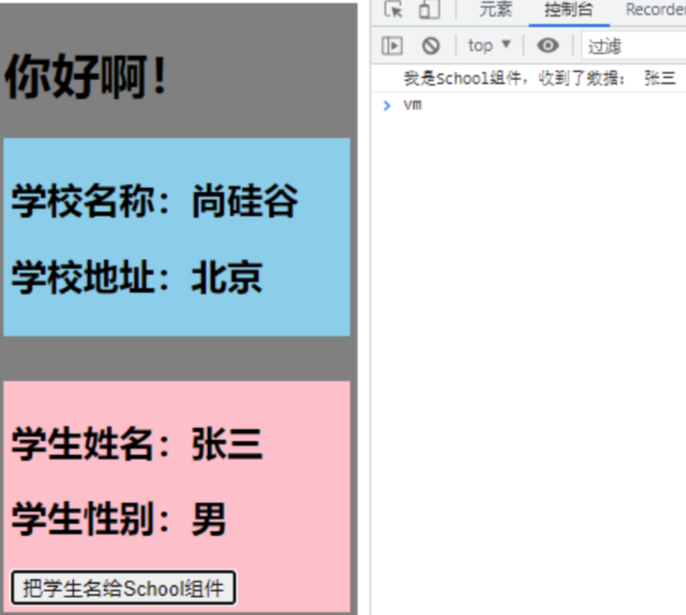Activate the inspect element picker icon
Screen dimensions: 686x615
394,10
